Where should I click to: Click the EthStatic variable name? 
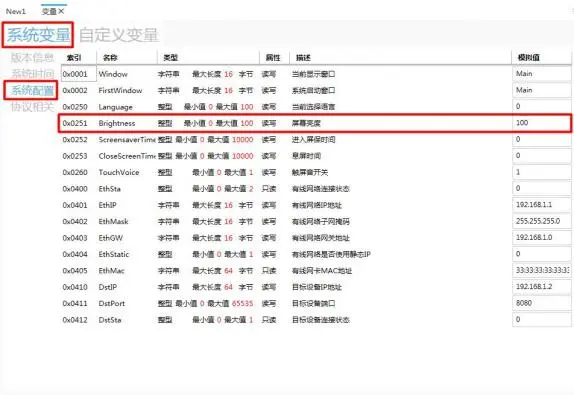tap(114, 254)
